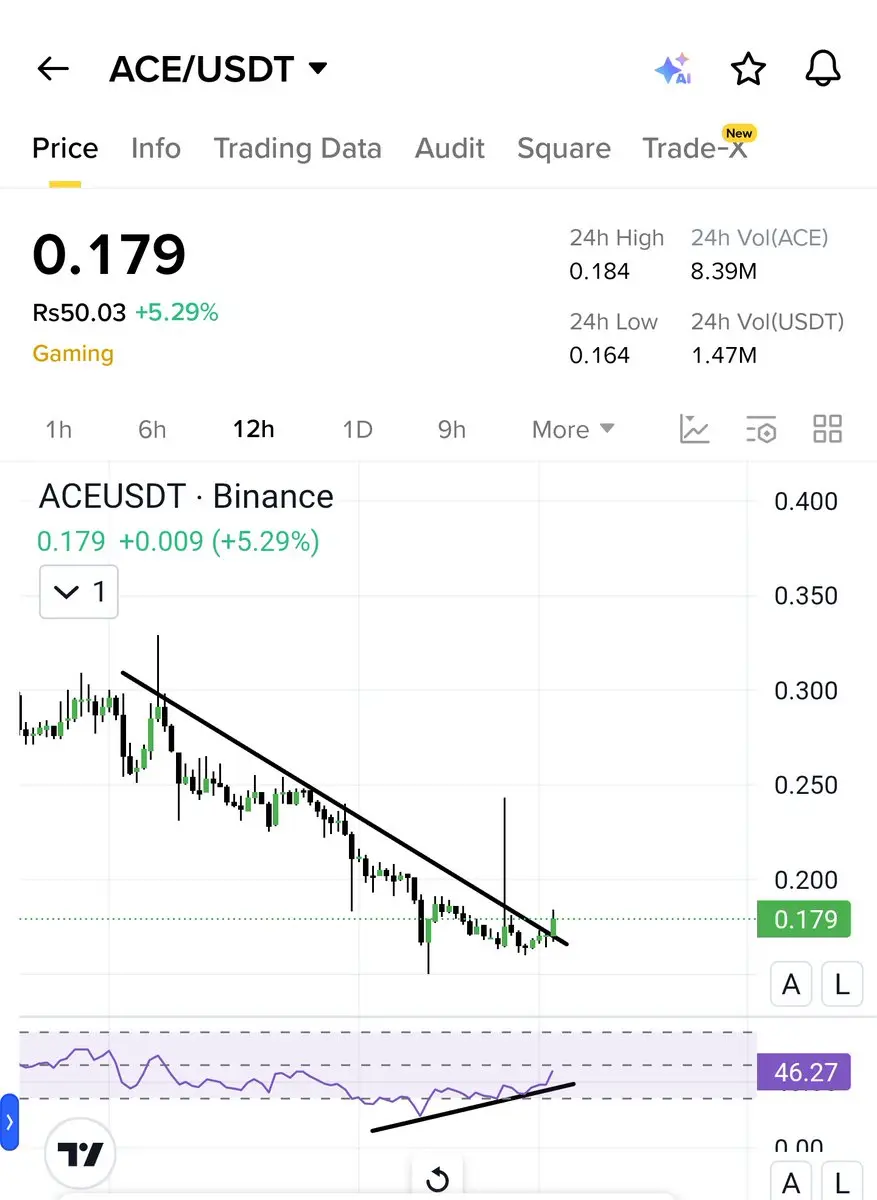The height and width of the screenshot is (1200, 877).
Task: Open the Trade-X tab
Action: (695, 149)
